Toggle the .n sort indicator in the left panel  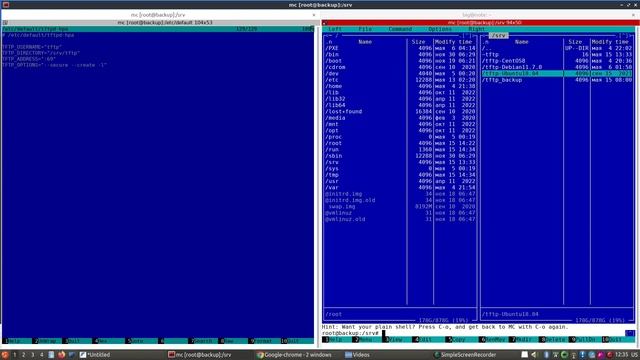click(329, 42)
